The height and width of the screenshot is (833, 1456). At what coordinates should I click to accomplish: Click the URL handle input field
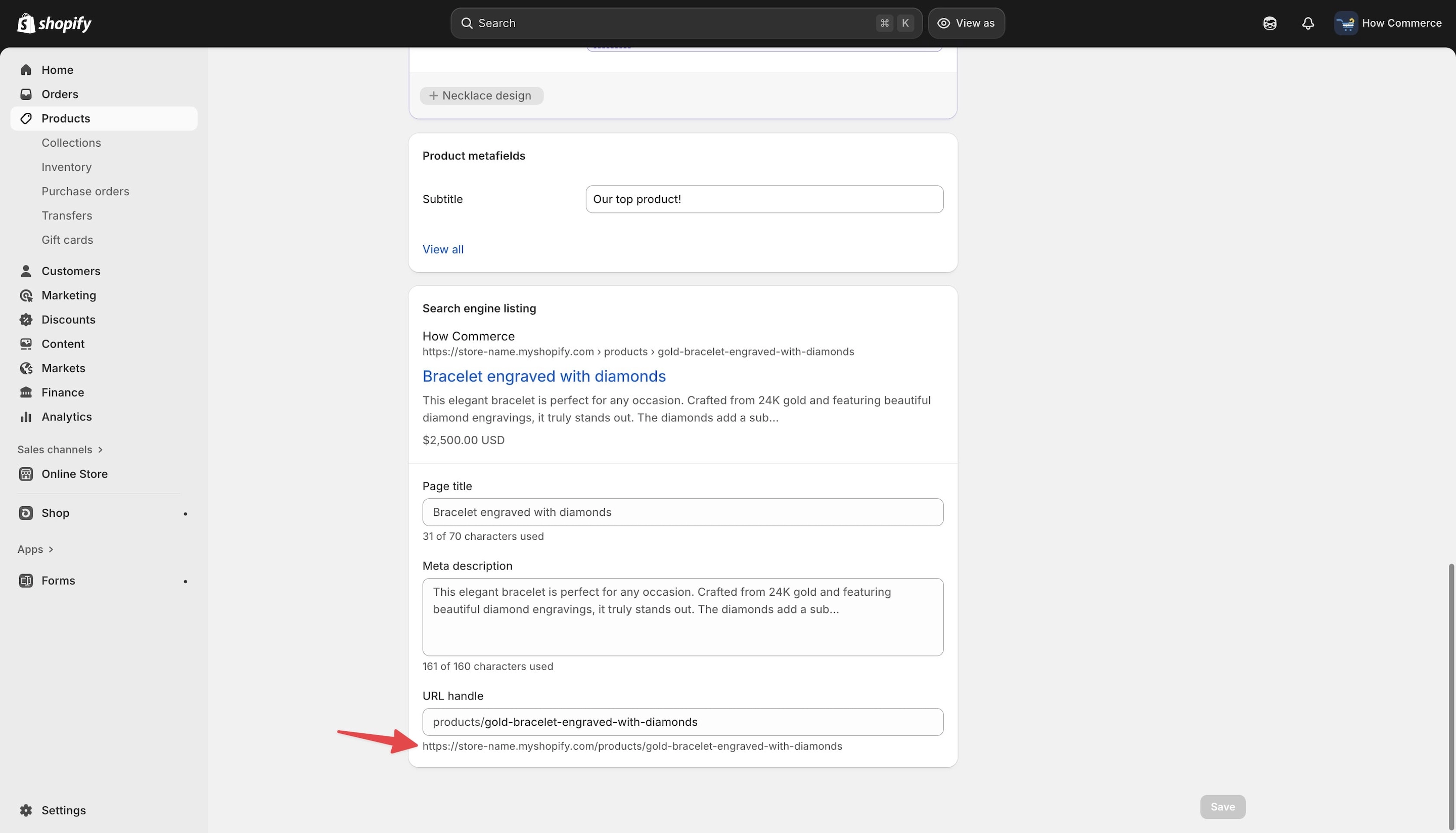(x=682, y=722)
